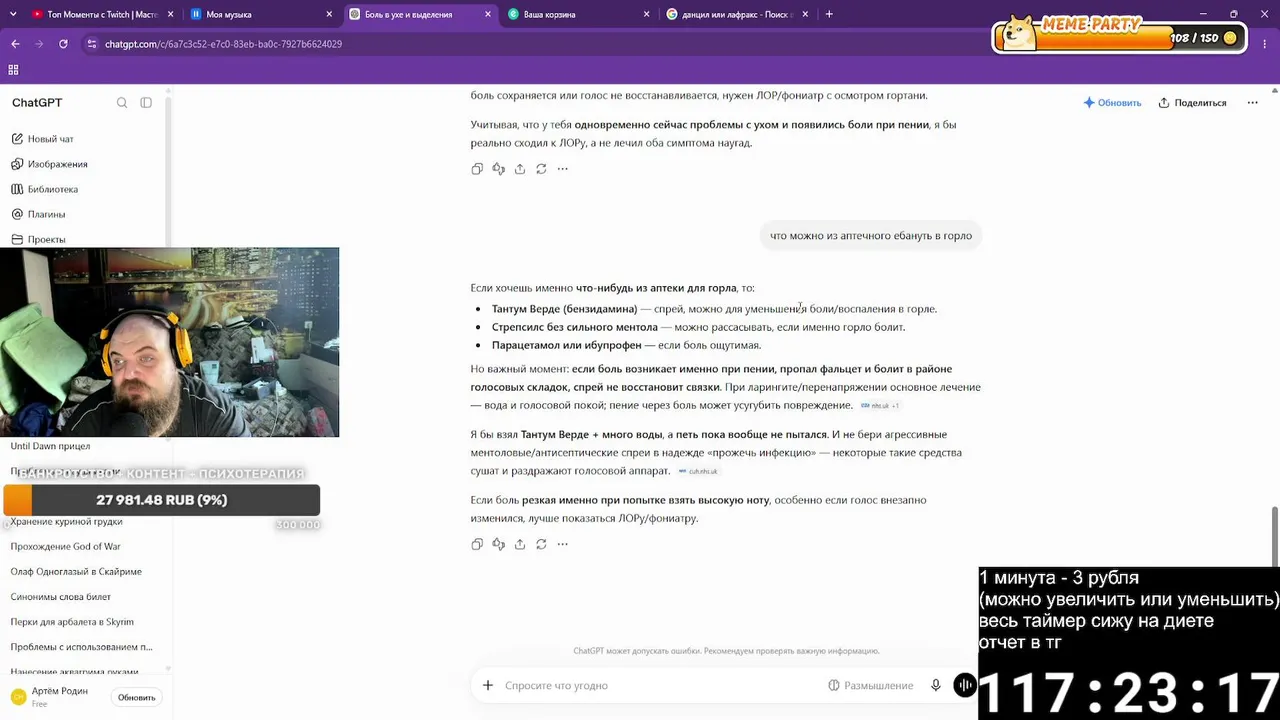Click the 27 981.48 RUB donation progress bar
1280x720 pixels.
click(161, 500)
